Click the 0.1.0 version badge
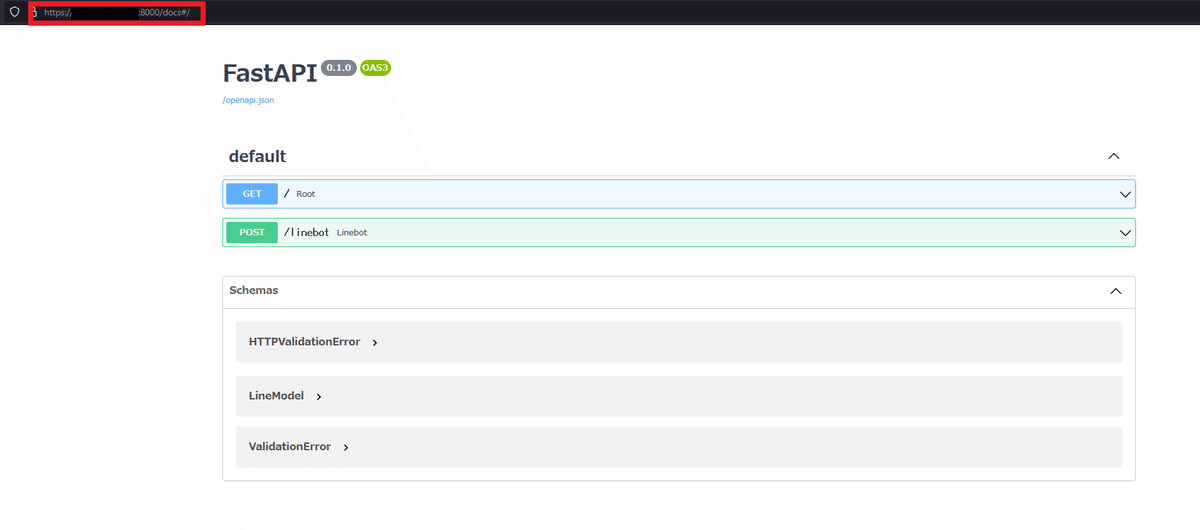Viewport: 1200px width, 530px height. (x=339, y=67)
